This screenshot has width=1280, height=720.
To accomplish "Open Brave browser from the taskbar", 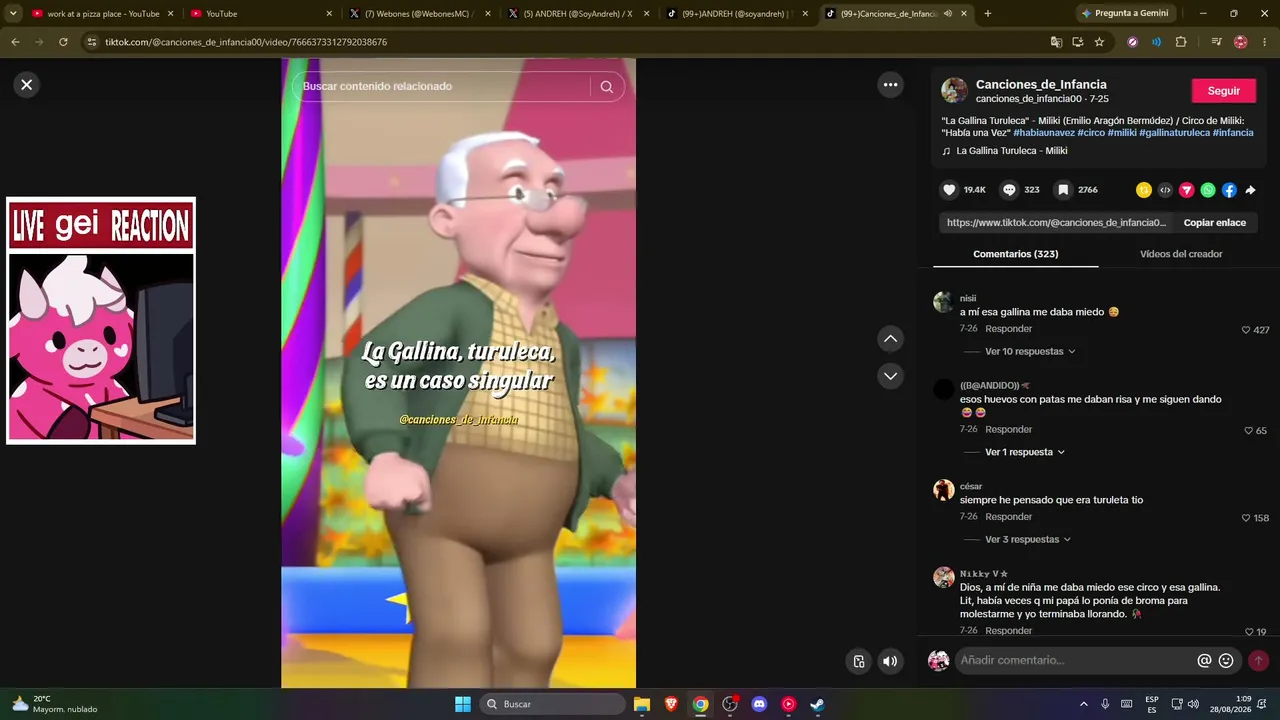I will pos(671,704).
